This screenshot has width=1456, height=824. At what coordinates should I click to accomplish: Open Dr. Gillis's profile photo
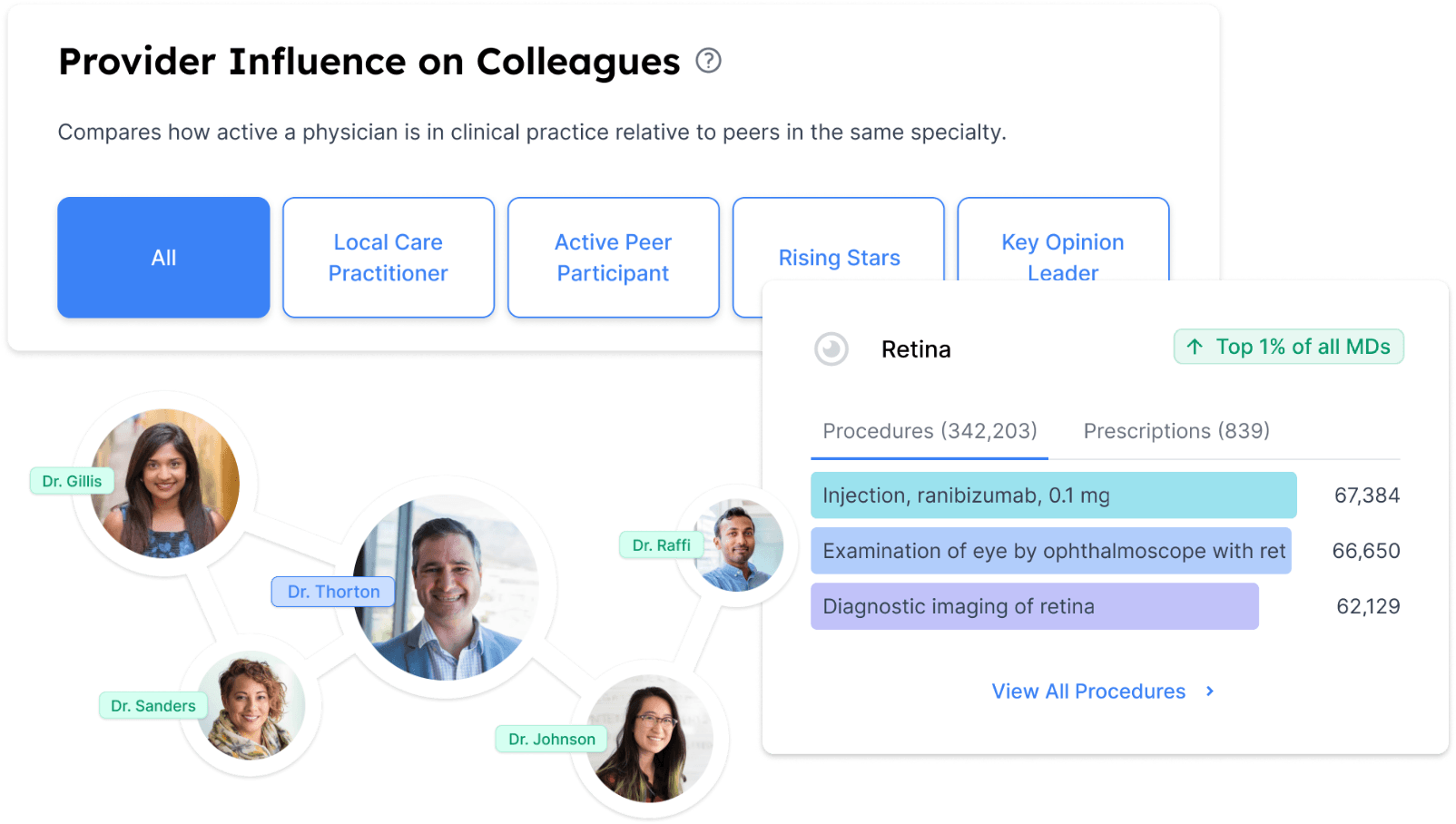pos(168,481)
